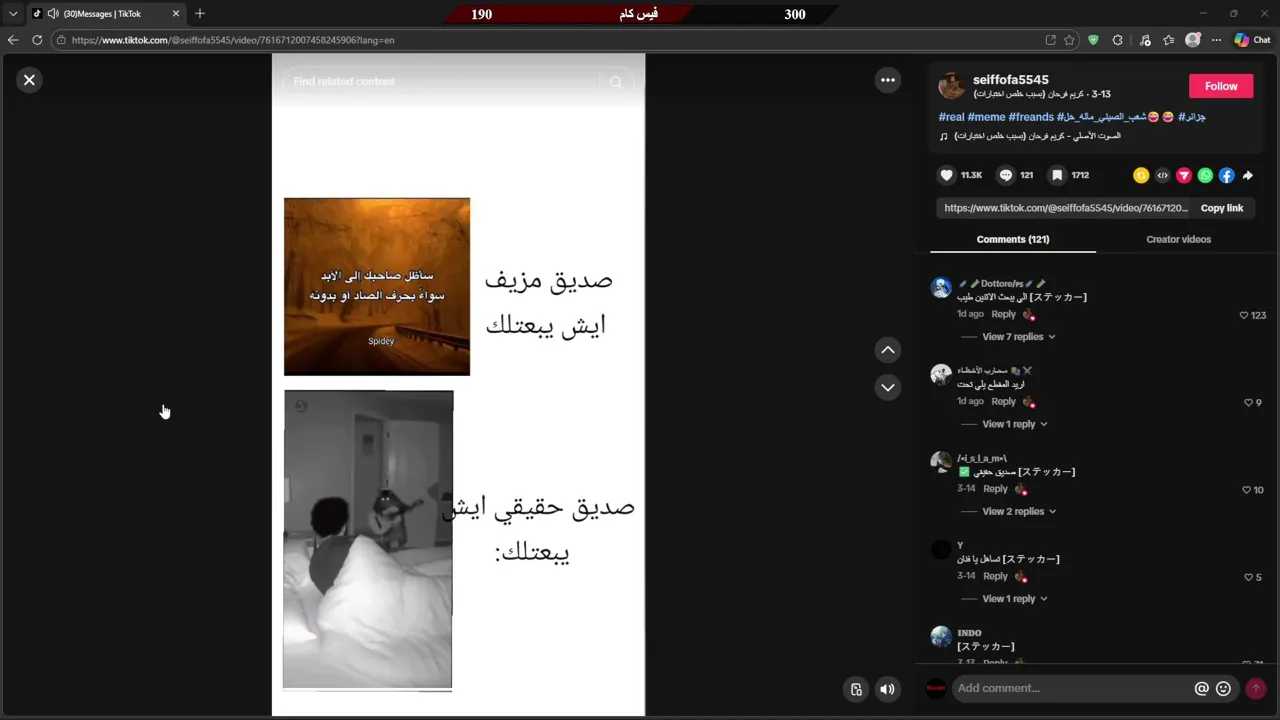Screen dimensions: 1280x720
Task: Like the comment showing 10 likes
Action: tap(1246, 490)
